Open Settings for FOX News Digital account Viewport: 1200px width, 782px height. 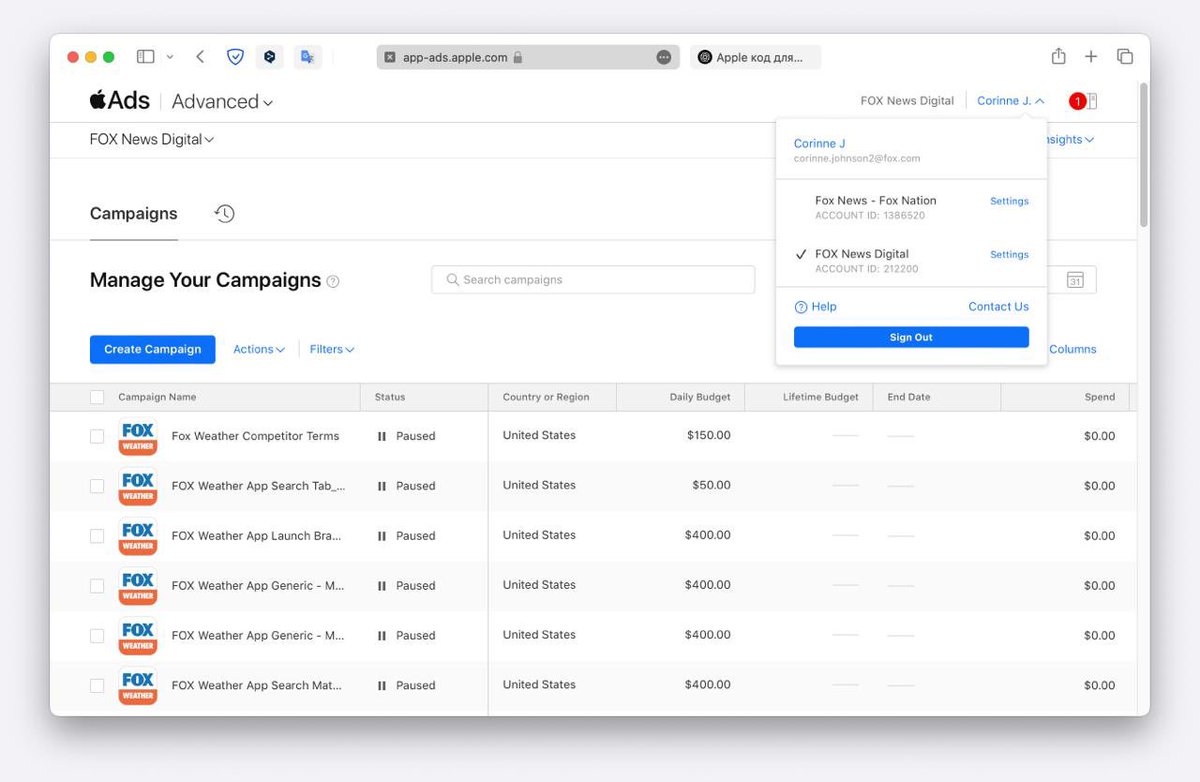pyautogui.click(x=1009, y=255)
